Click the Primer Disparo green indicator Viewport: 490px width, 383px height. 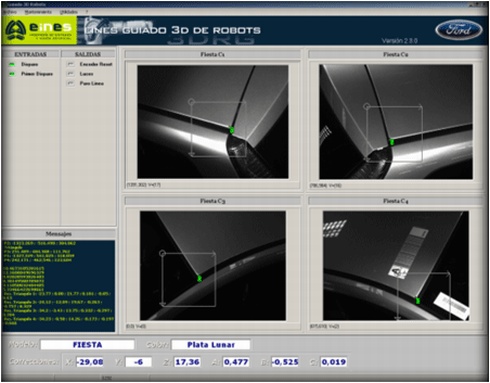pyautogui.click(x=12, y=74)
